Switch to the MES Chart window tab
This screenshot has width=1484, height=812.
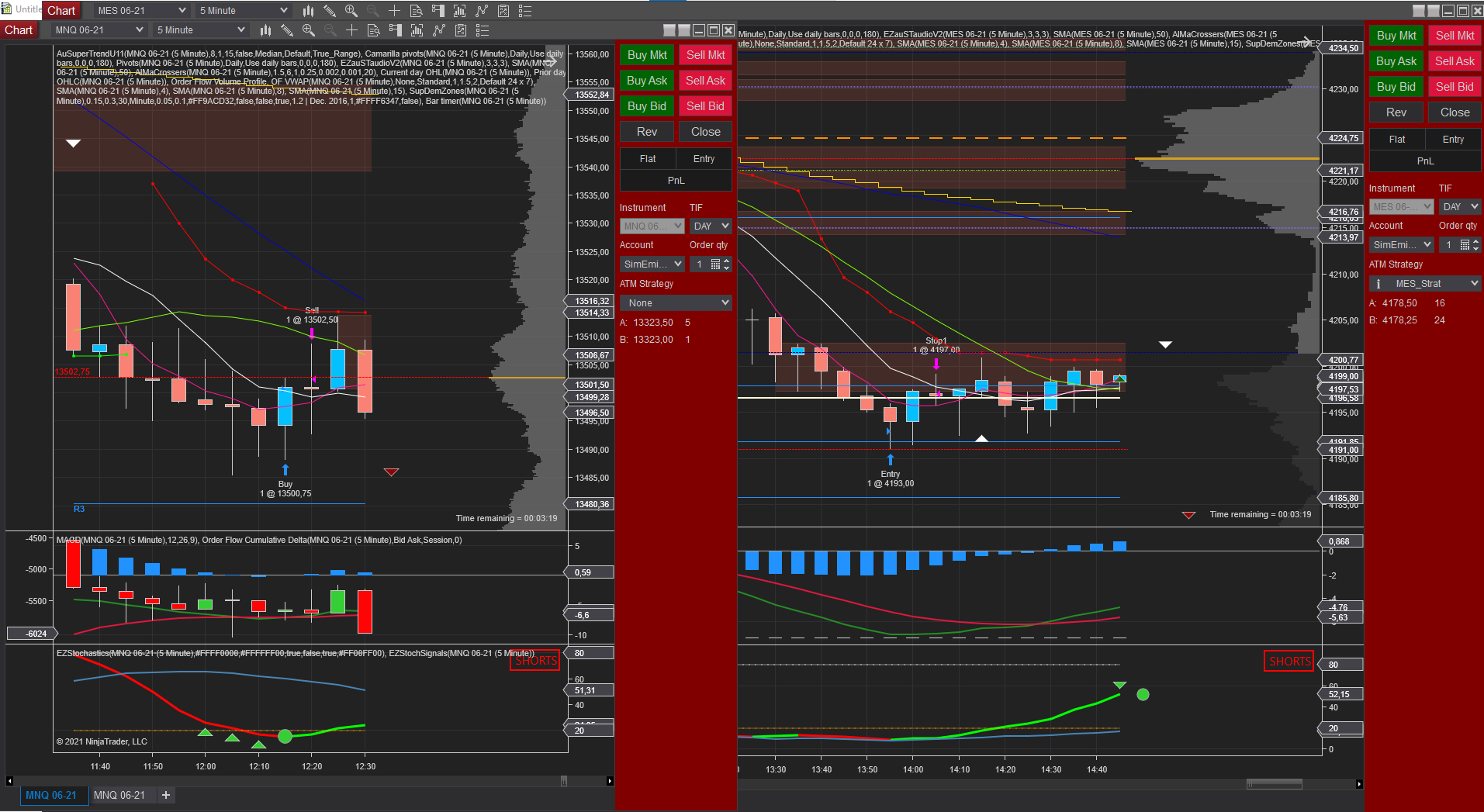pos(61,11)
